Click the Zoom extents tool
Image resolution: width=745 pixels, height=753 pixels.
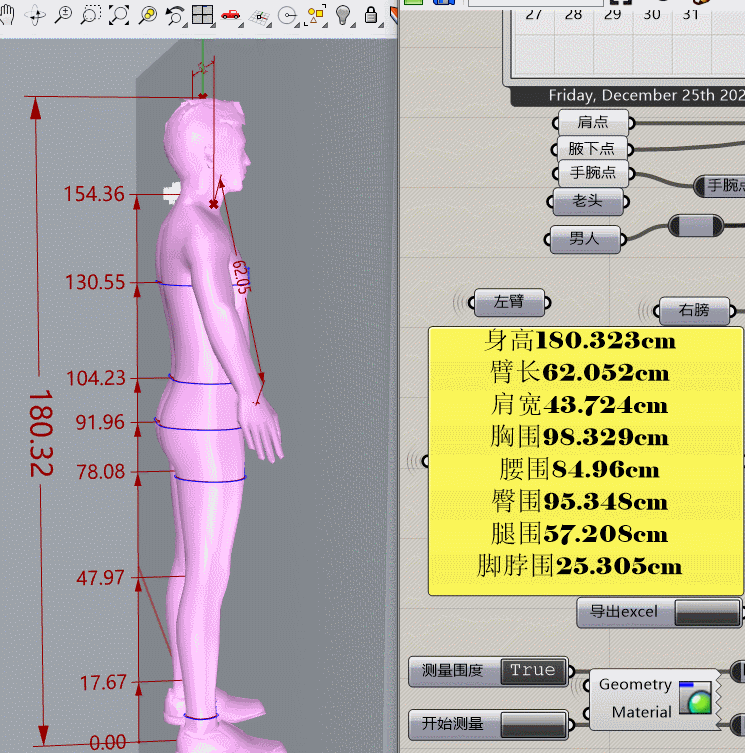(119, 15)
